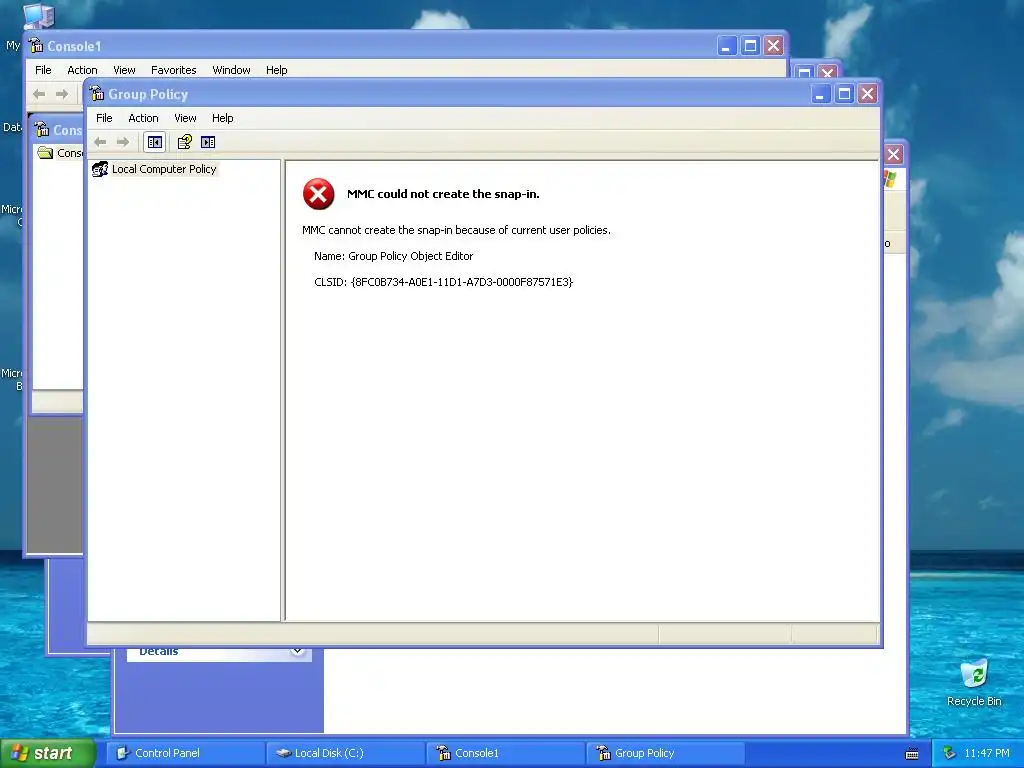
Task: Click the Console1 title bar icon
Action: 36,46
